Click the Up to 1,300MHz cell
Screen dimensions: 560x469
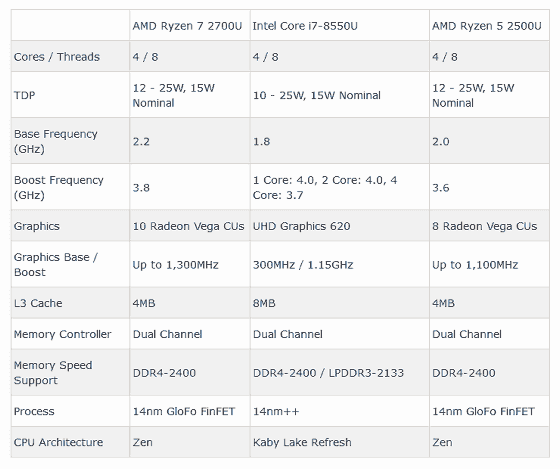[x=190, y=264]
